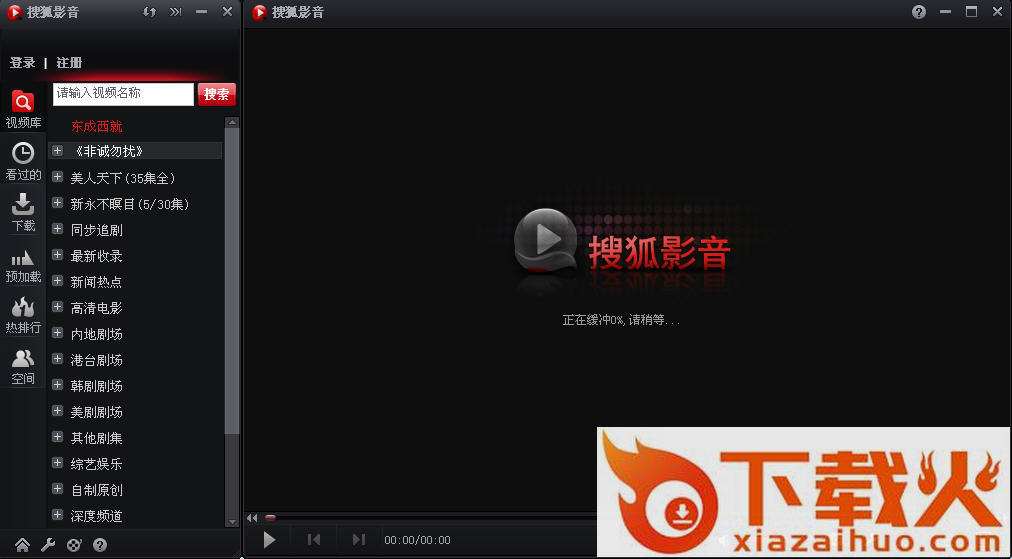Expand the 同步追剧 category
The image size is (1012, 559).
(x=57, y=229)
